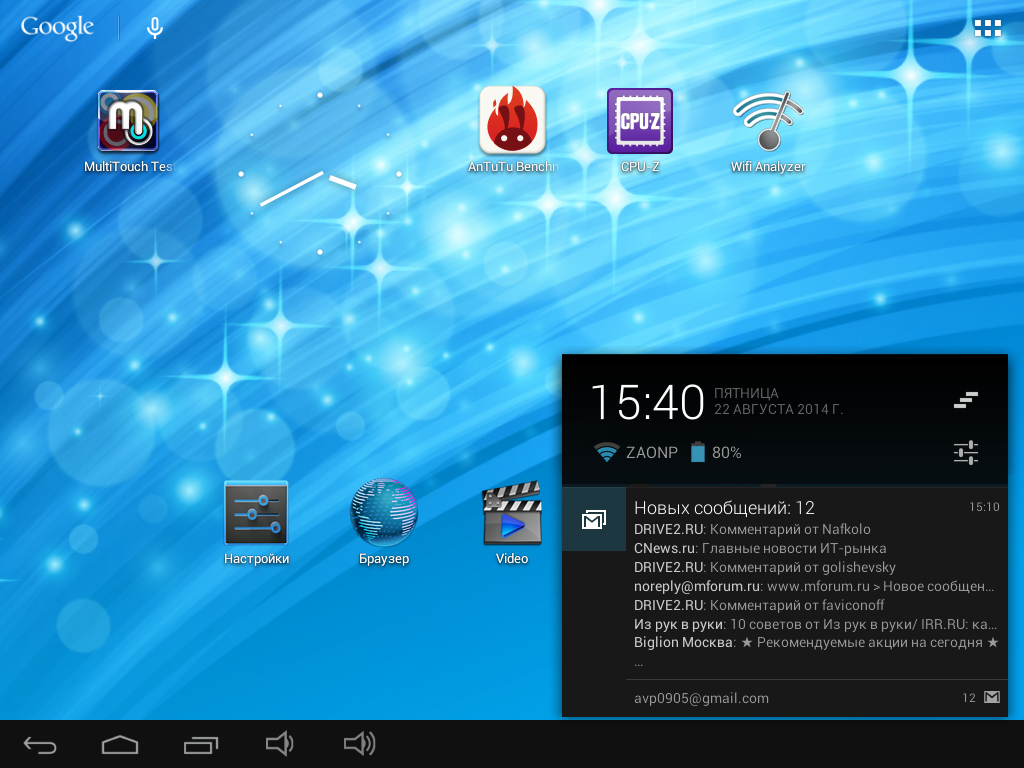
Task: Tap the volume up speaker button
Action: pyautogui.click(x=359, y=744)
